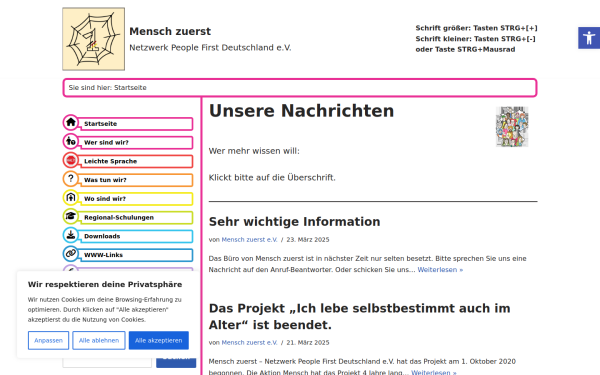The width and height of the screenshot is (600, 375).
Task: Open the WWW-Links menu item
Action: (x=136, y=255)
